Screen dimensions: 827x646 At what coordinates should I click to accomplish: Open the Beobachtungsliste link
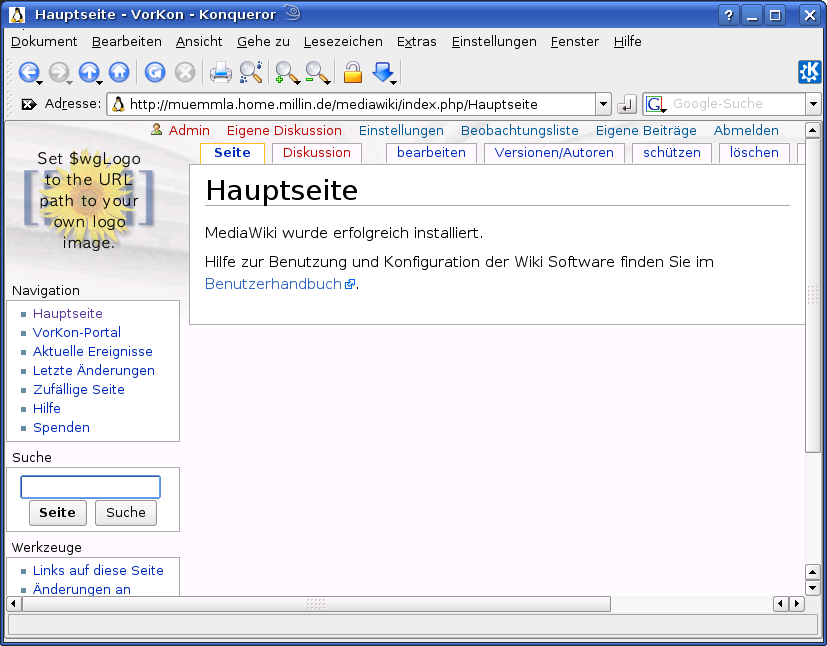(520, 130)
